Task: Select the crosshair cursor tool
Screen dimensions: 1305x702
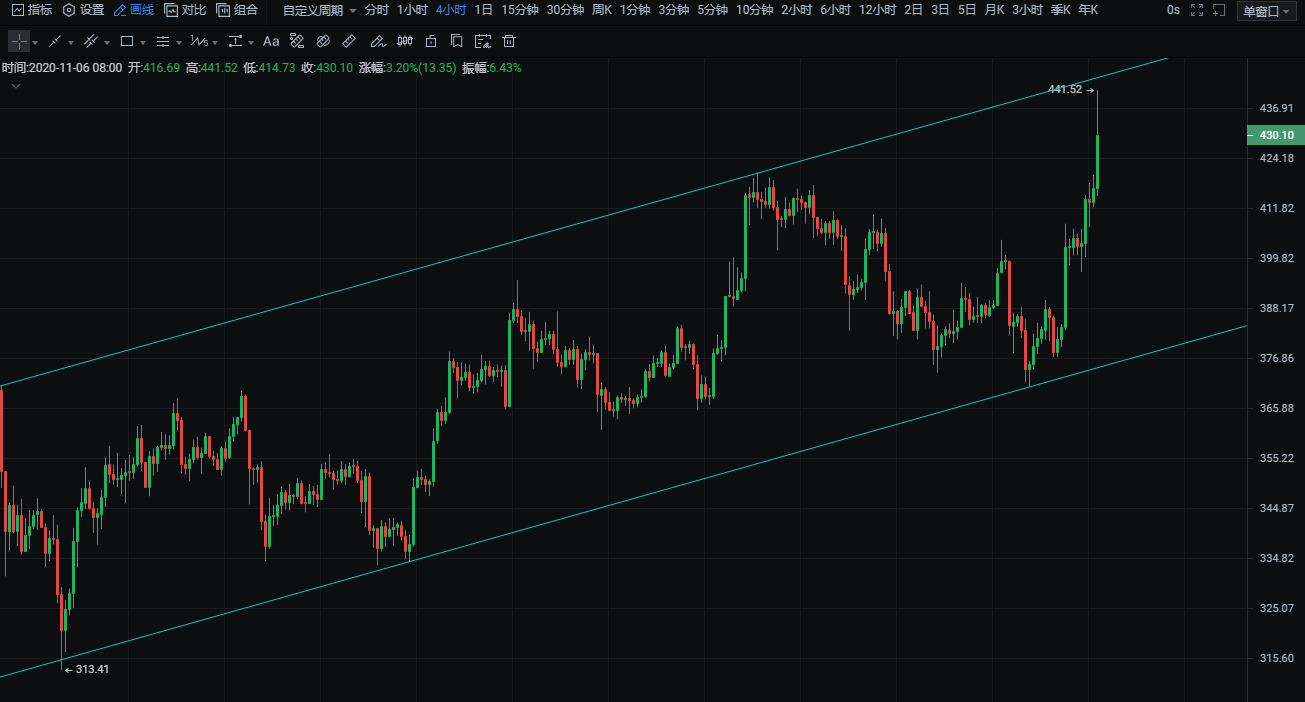Action: (x=19, y=42)
